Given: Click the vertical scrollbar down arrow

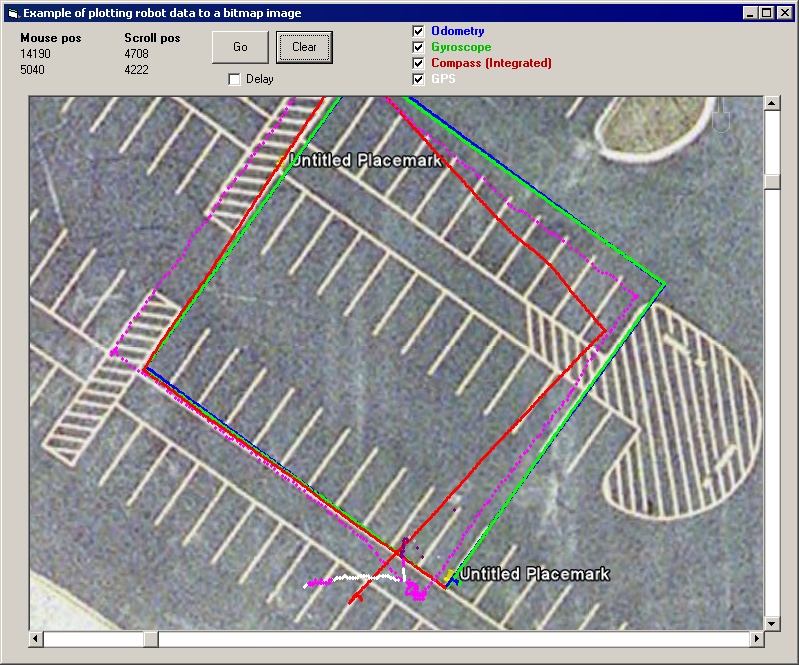Looking at the screenshot, I should [772, 623].
